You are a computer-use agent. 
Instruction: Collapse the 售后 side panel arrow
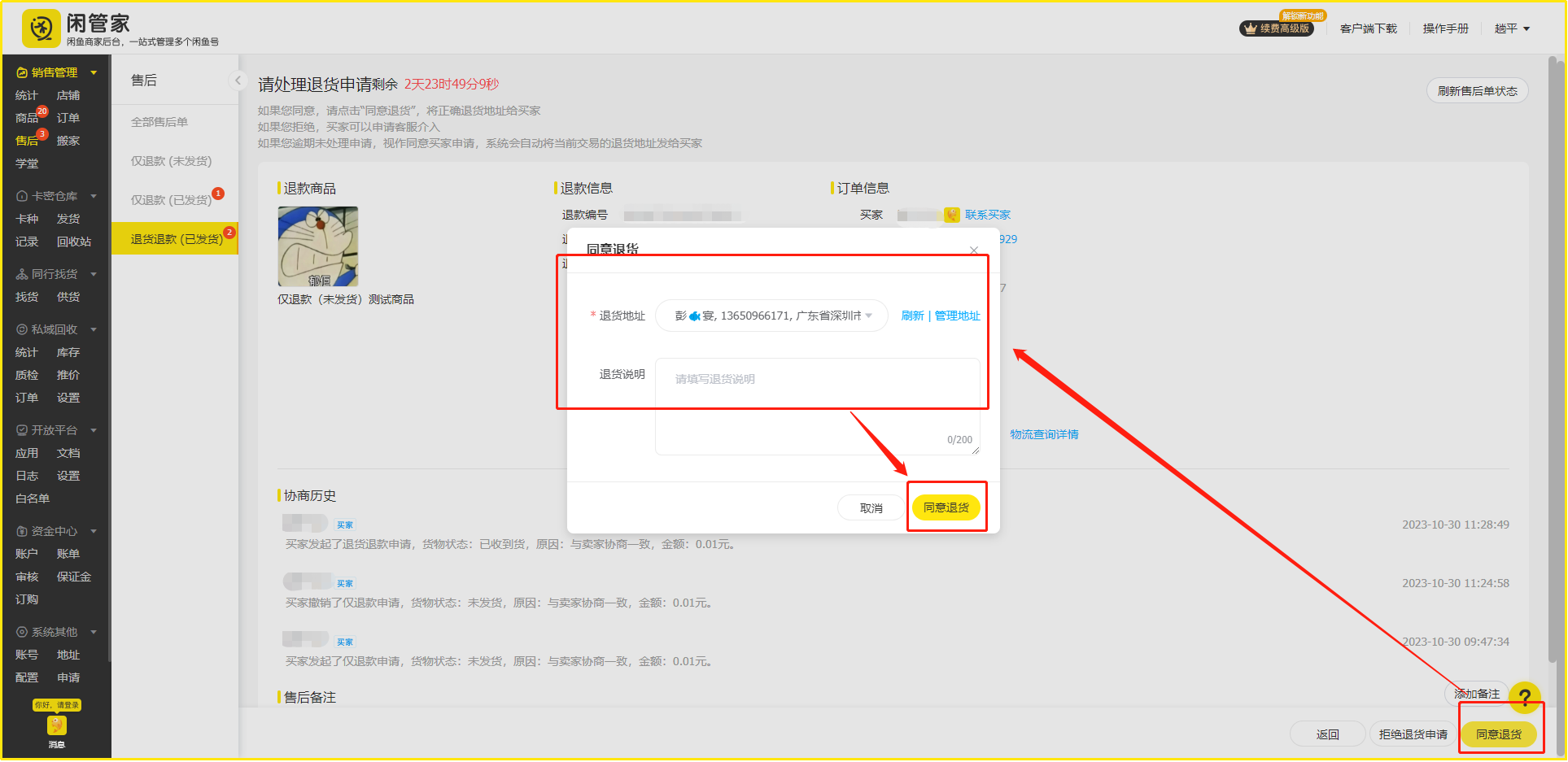pyautogui.click(x=238, y=80)
